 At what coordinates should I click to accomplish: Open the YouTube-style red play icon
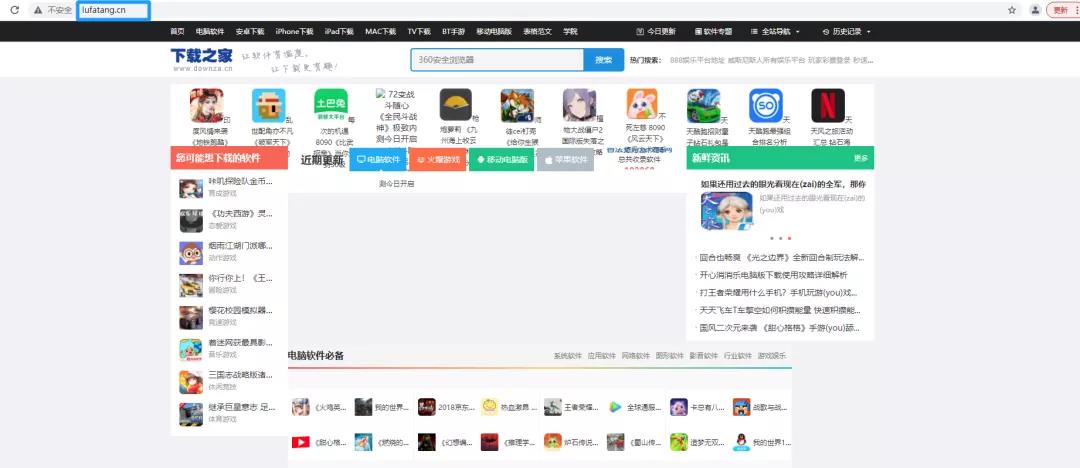coord(300,442)
